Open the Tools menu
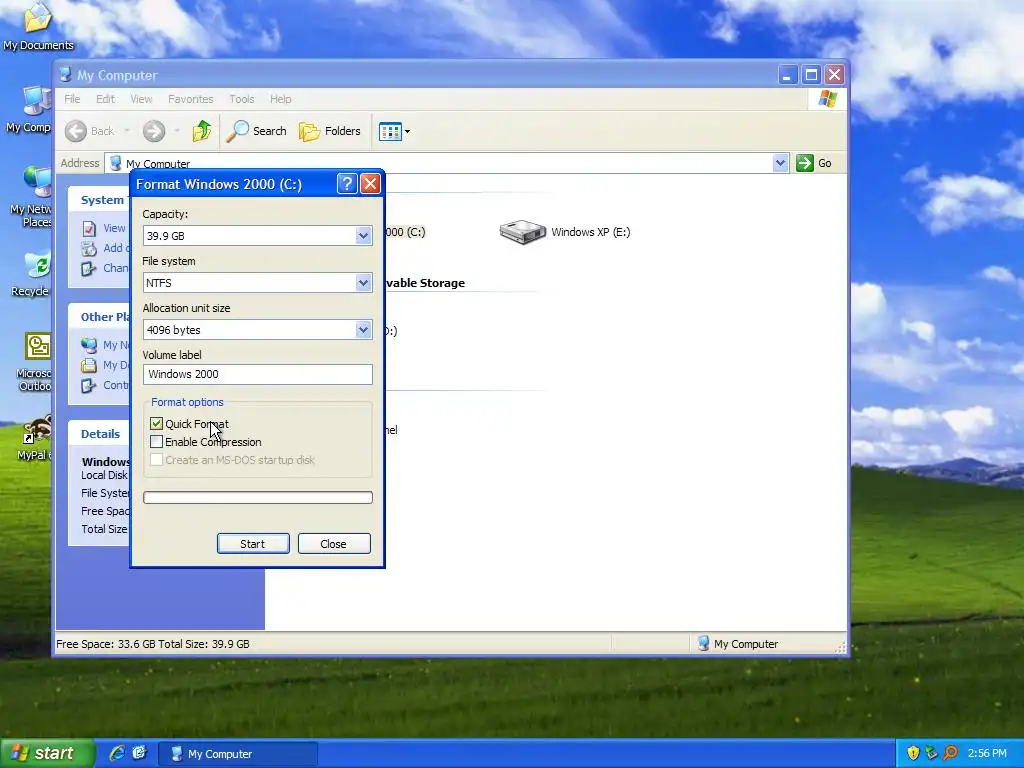This screenshot has width=1024, height=768. [242, 99]
